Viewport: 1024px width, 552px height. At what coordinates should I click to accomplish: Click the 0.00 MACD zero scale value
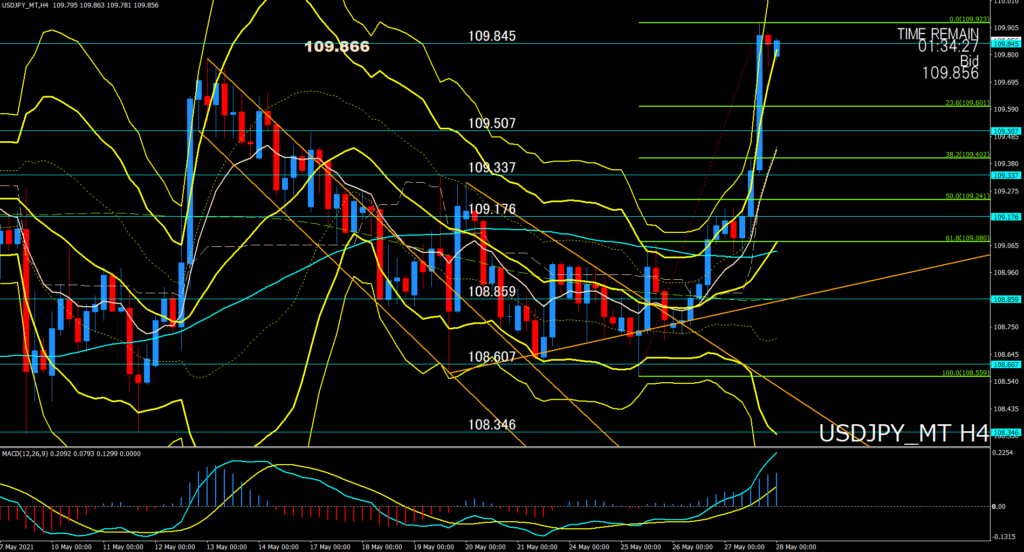coord(999,506)
